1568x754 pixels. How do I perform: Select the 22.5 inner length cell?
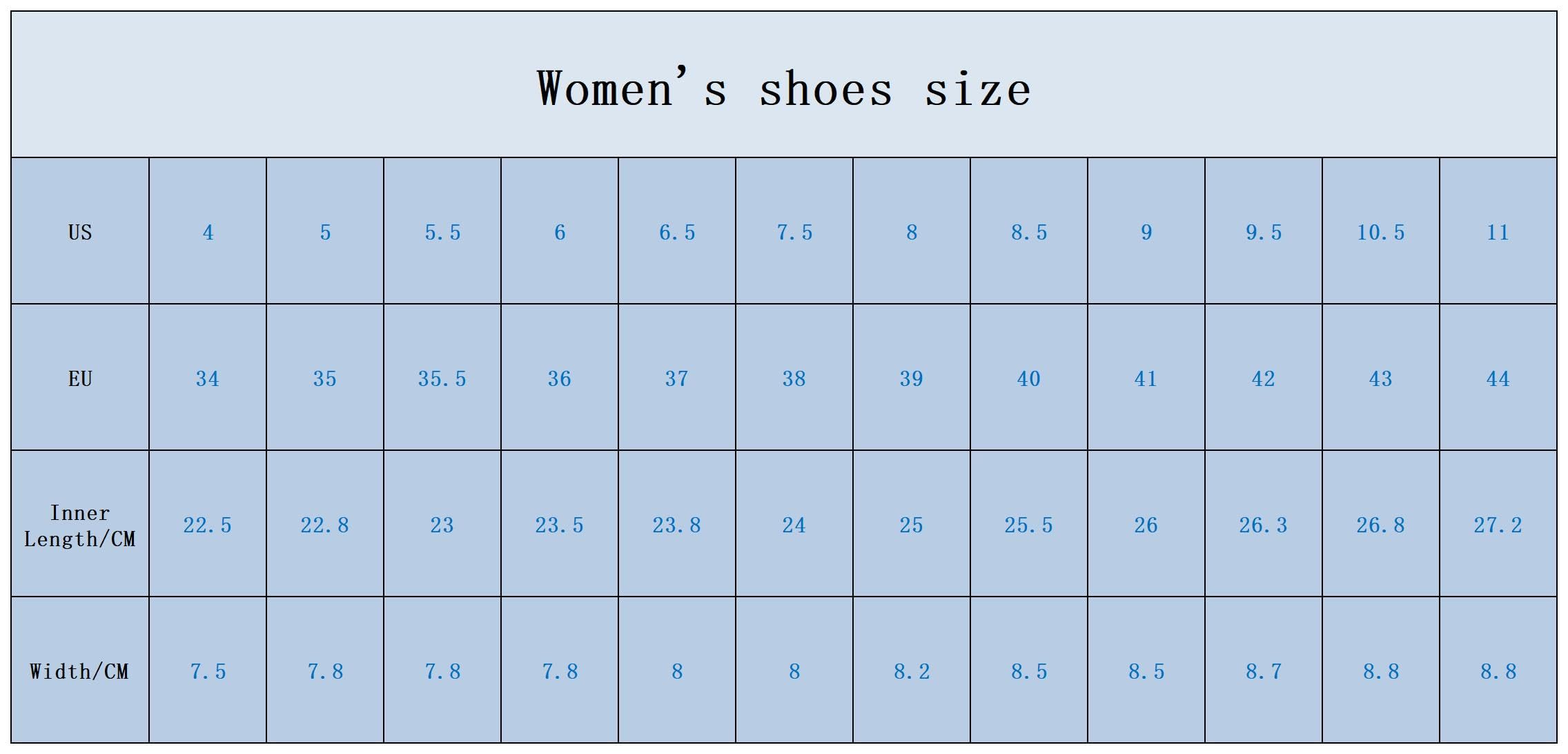[x=208, y=525]
